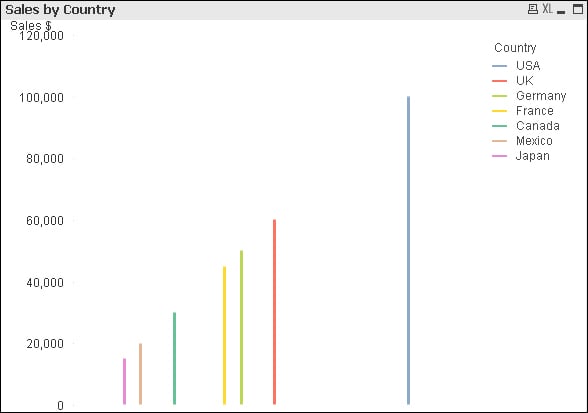Maximize the Sales by Country chart
588x413 pixels.
(578, 9)
